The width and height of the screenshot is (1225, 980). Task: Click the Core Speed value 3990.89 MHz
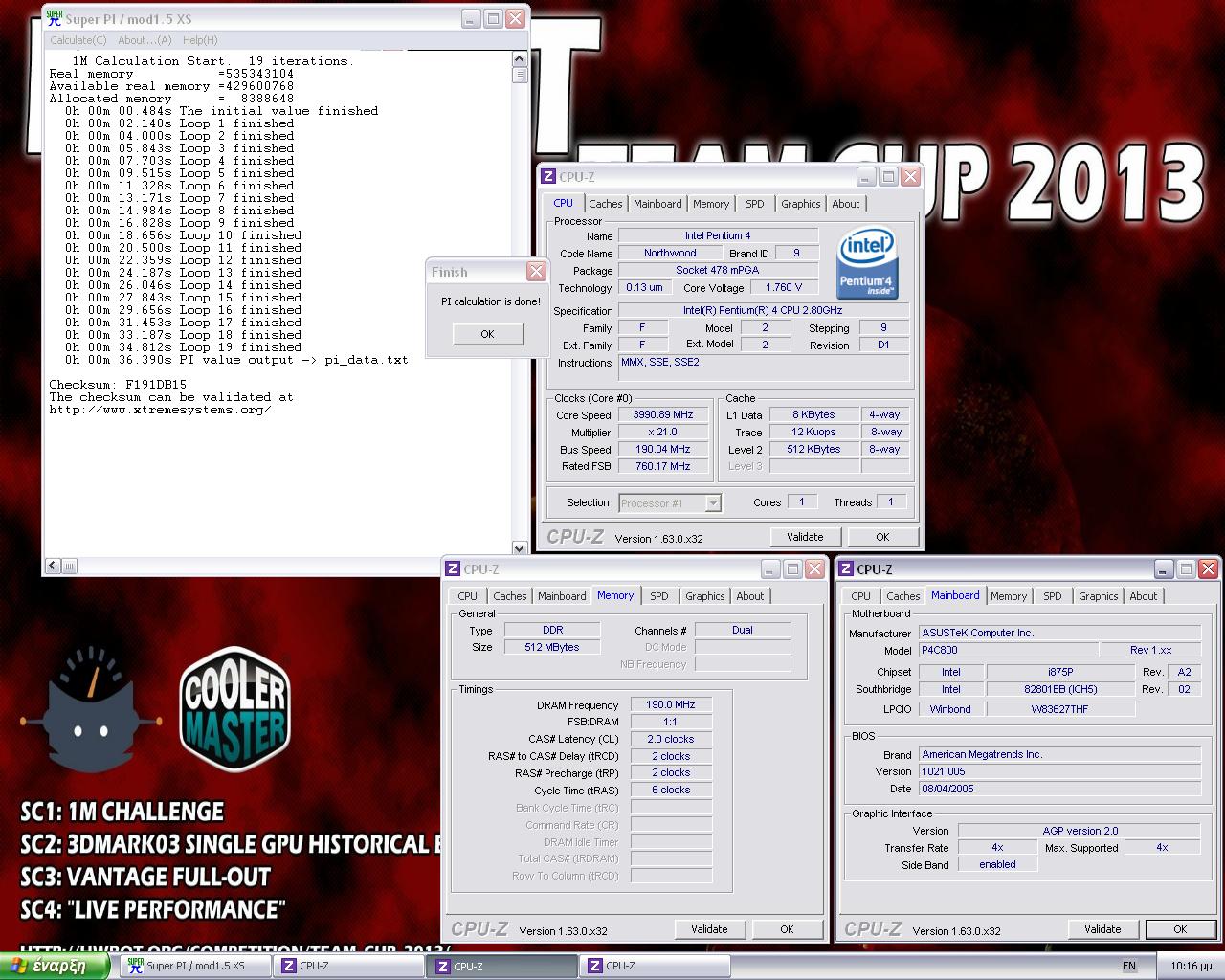(x=663, y=414)
